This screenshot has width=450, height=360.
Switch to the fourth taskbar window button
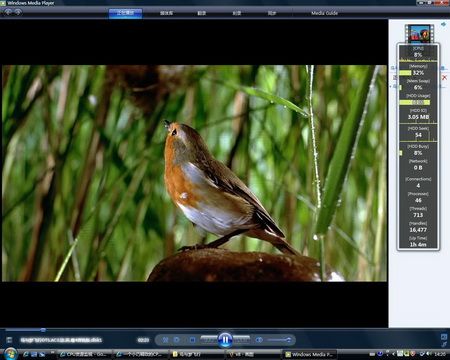(253, 354)
